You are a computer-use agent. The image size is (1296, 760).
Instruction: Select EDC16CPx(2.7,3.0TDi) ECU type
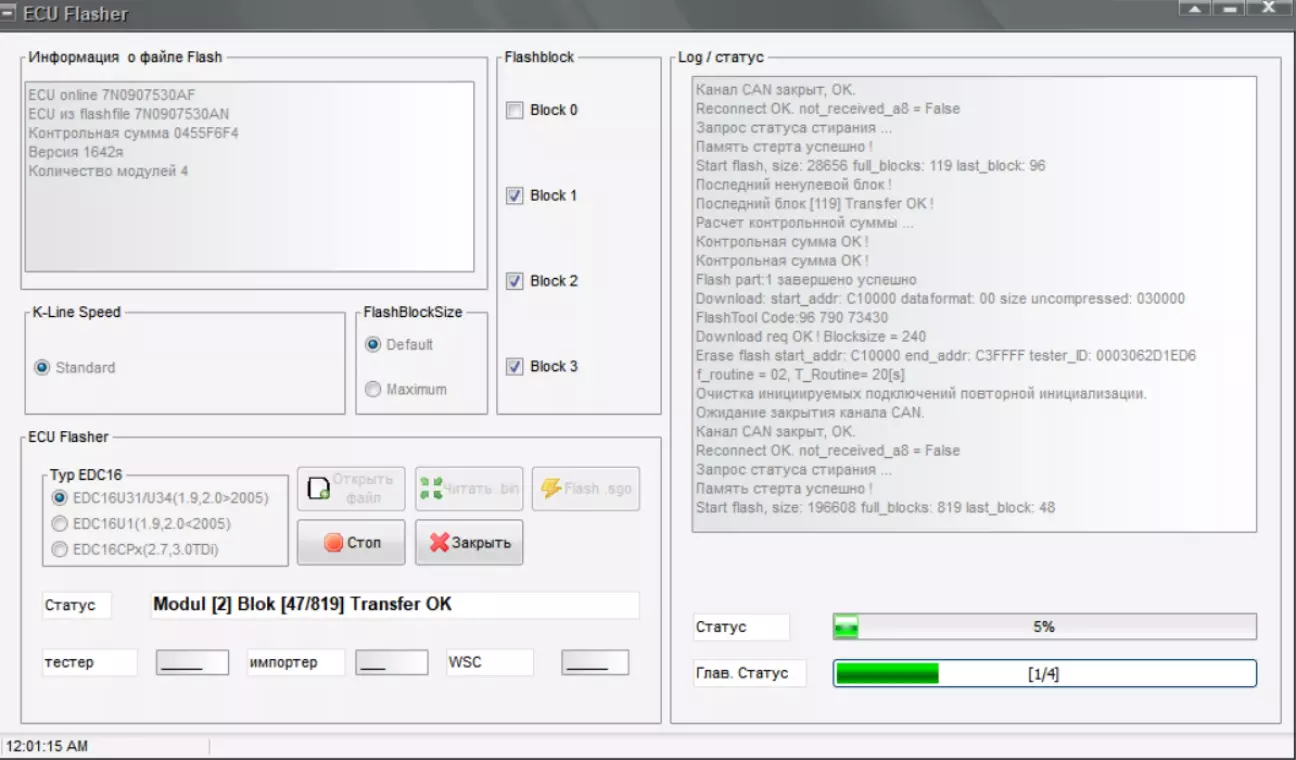coord(60,549)
